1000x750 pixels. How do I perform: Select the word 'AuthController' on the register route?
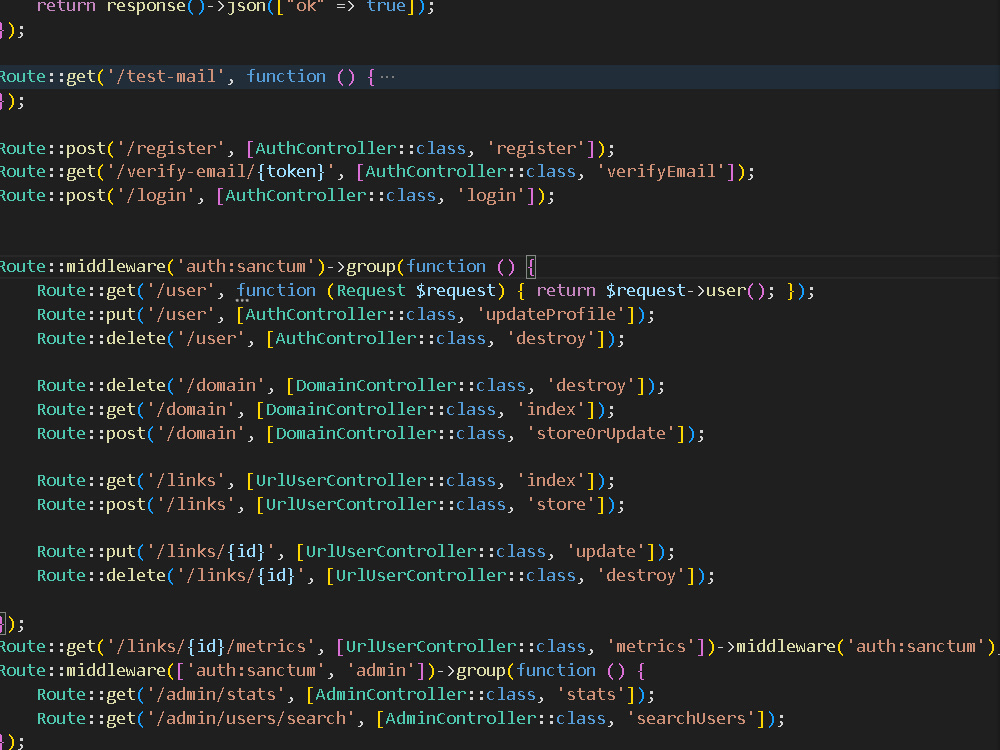click(x=322, y=147)
